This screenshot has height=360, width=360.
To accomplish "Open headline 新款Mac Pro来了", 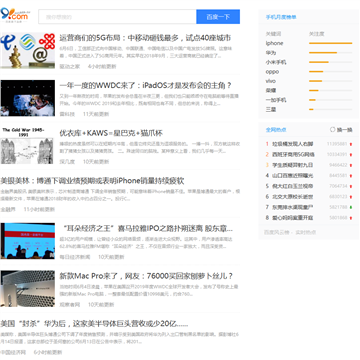I will point(146,276).
